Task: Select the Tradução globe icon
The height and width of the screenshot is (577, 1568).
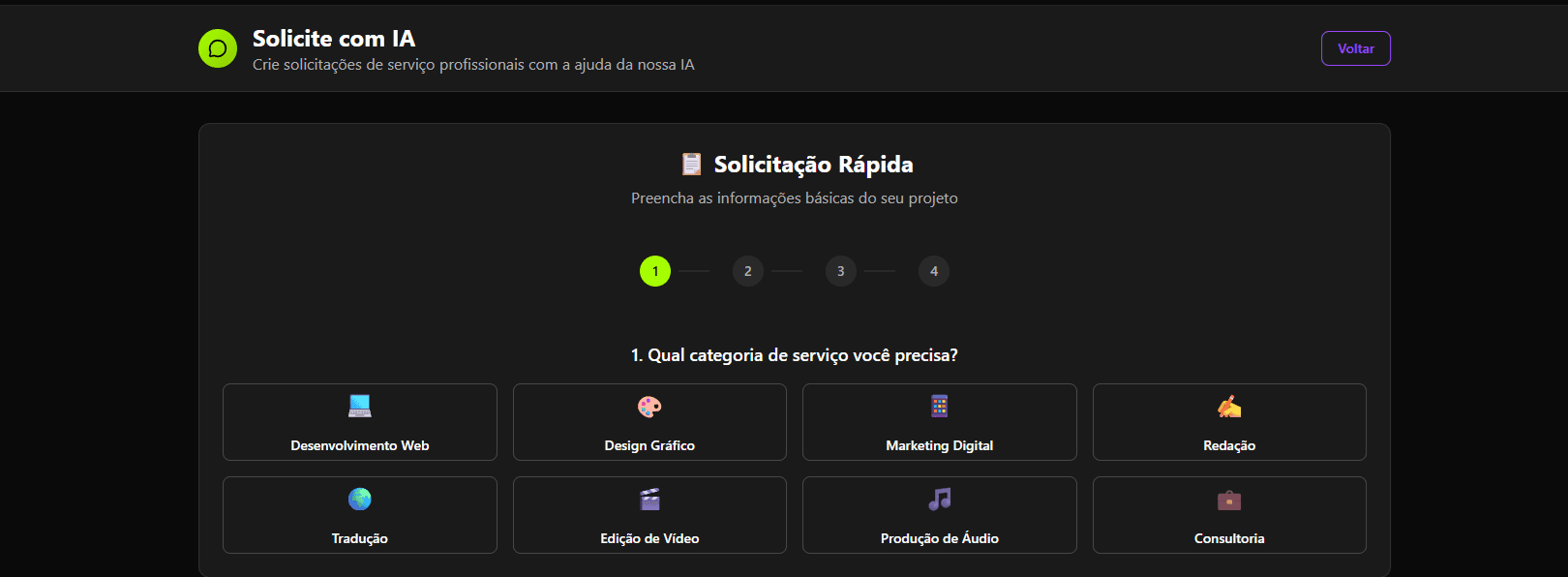Action: tap(359, 499)
